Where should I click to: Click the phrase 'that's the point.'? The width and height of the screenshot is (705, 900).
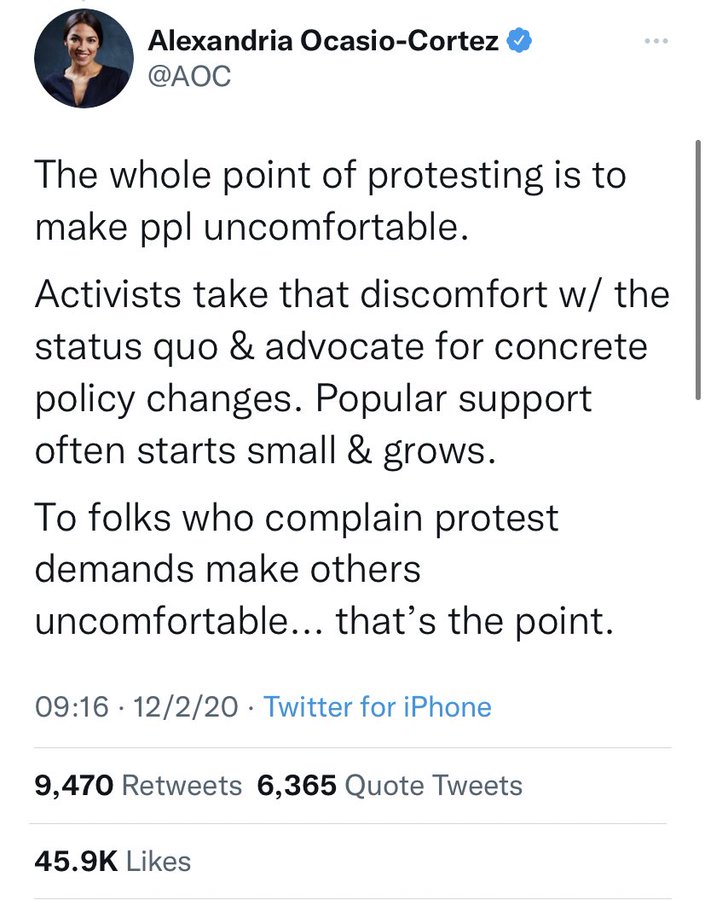click(x=475, y=620)
